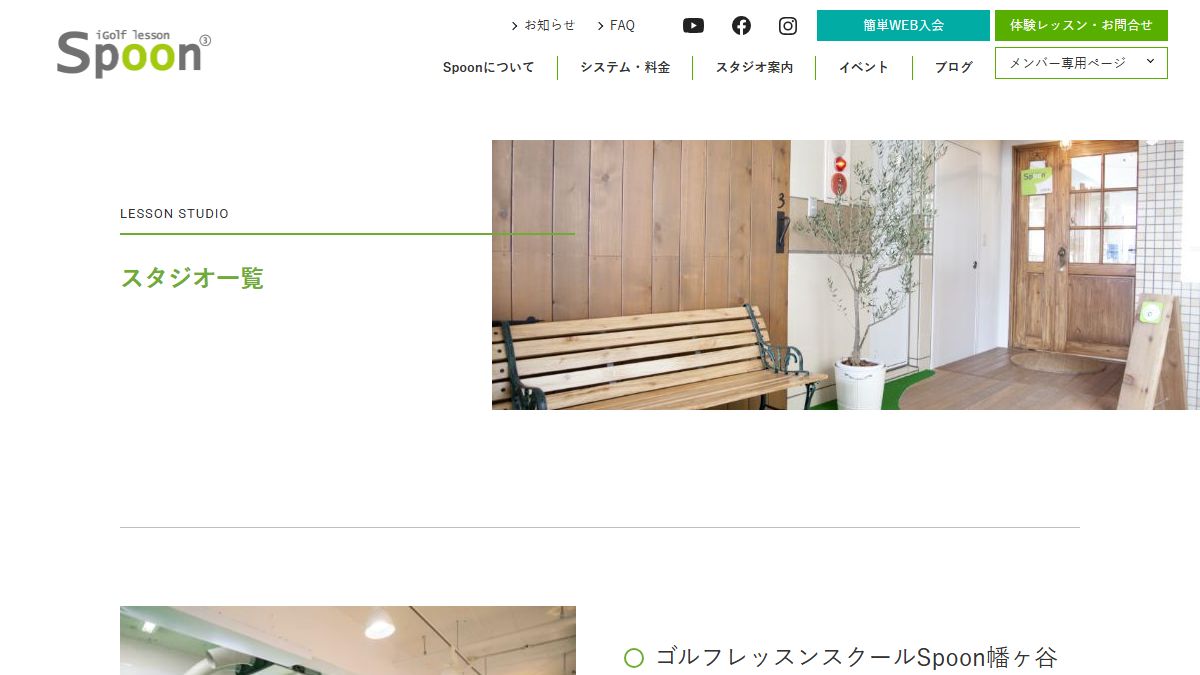Open the Spoonについて menu item
Screen dimensions: 1200x675
(x=488, y=68)
